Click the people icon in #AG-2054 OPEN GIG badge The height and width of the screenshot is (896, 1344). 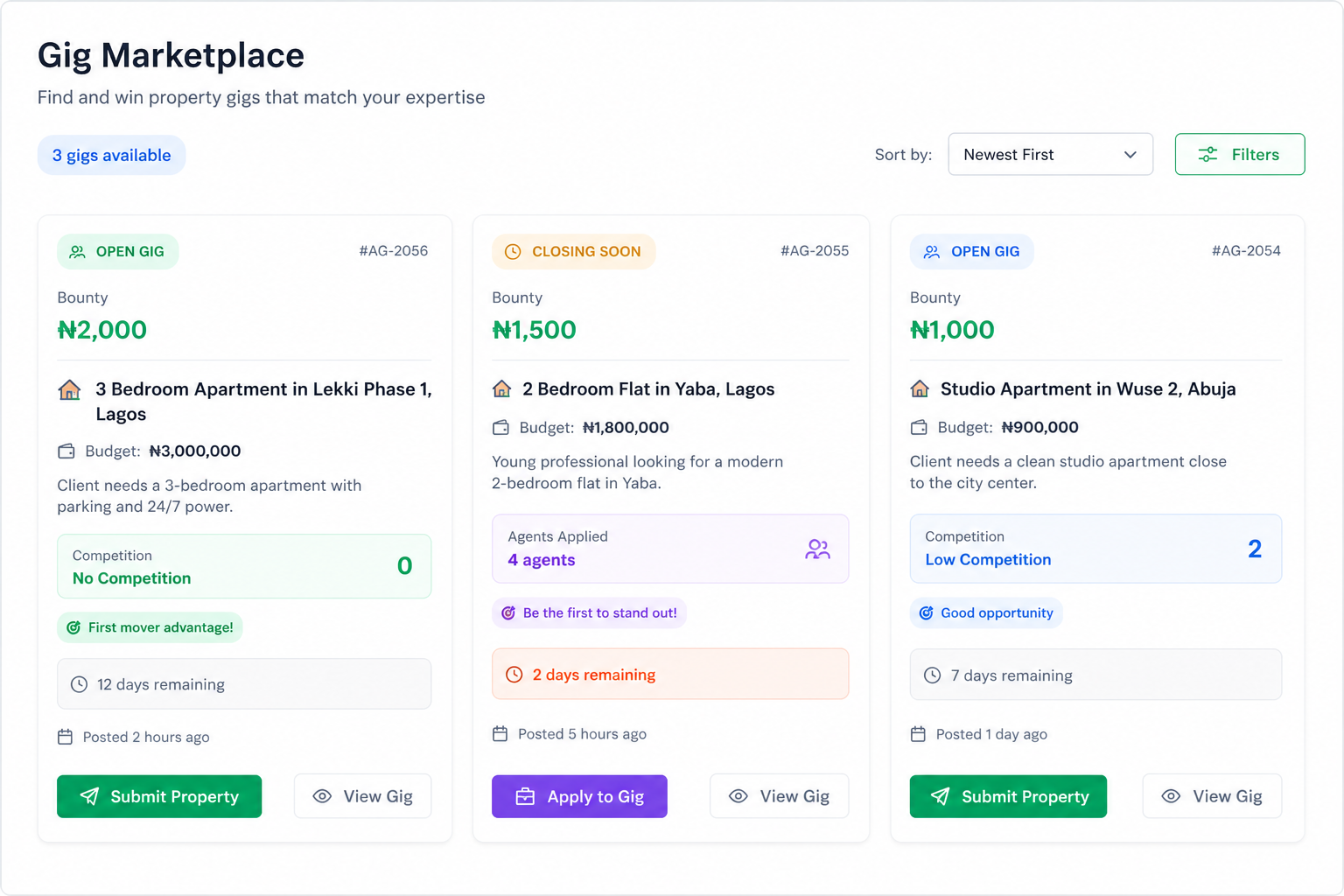coord(932,252)
